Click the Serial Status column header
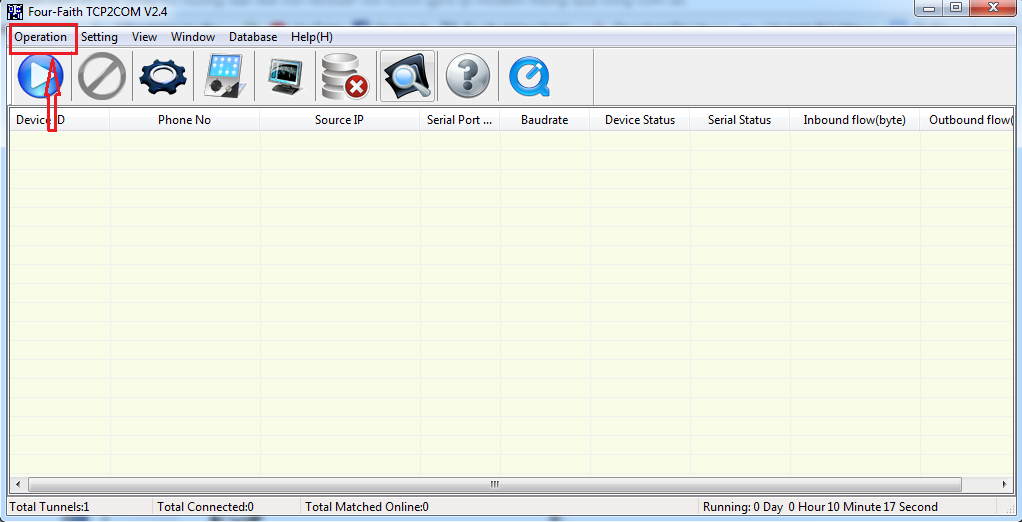This screenshot has height=522, width=1022. (x=739, y=120)
